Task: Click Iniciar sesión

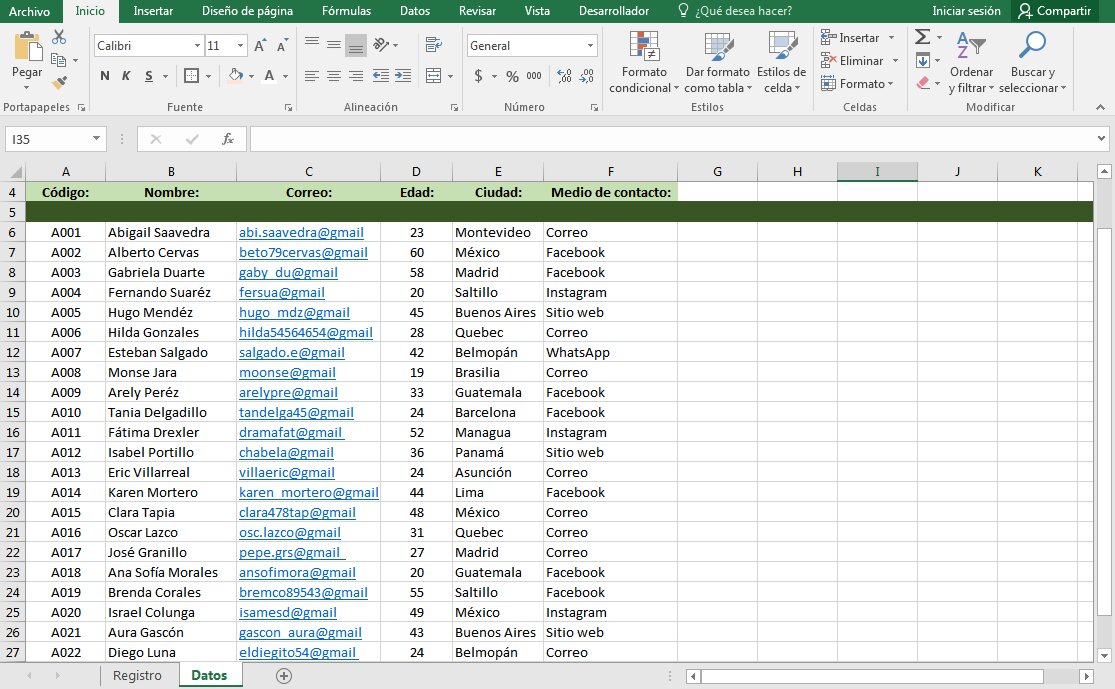Action: [966, 11]
